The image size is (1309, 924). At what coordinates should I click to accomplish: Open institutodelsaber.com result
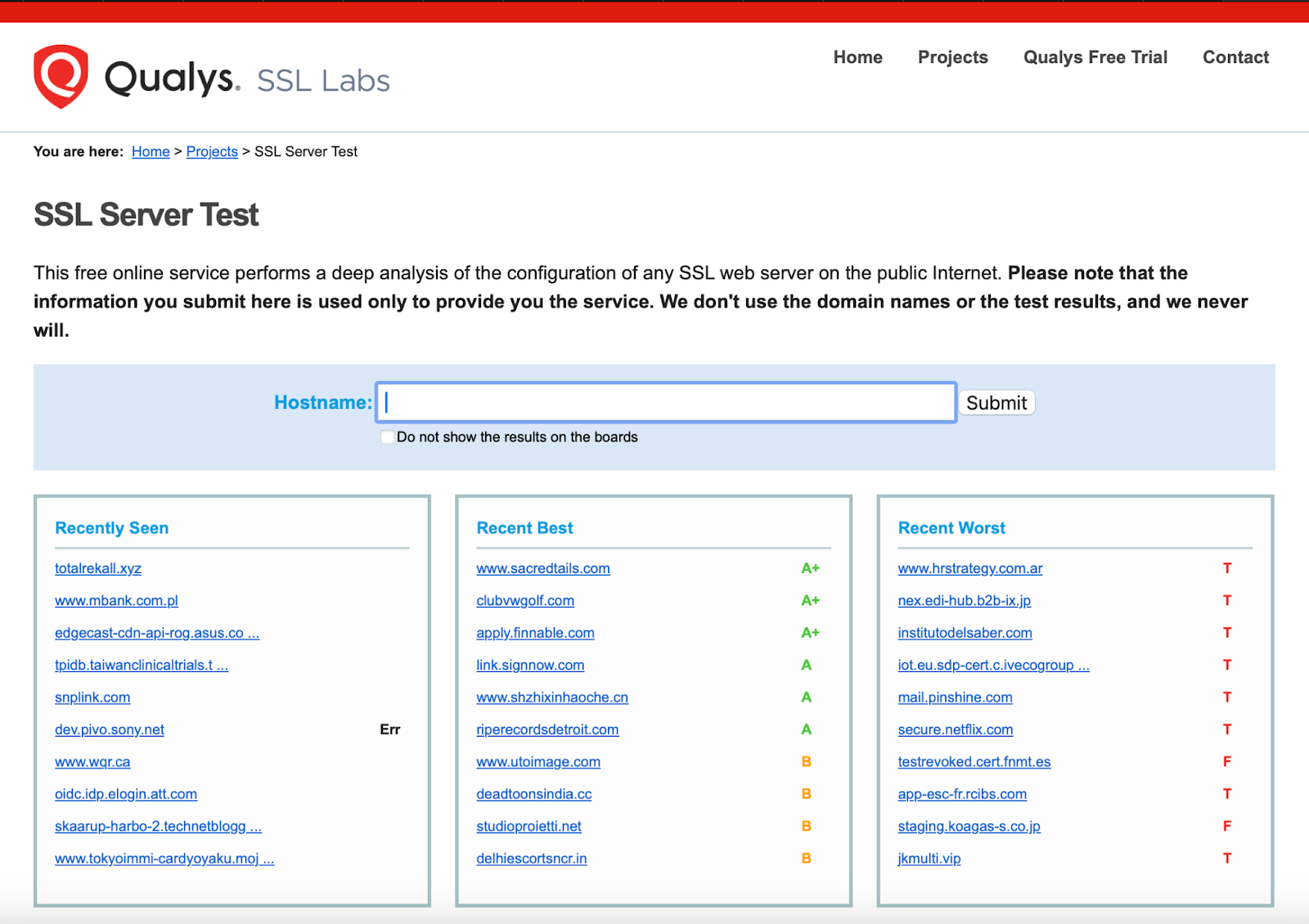pyautogui.click(x=965, y=633)
